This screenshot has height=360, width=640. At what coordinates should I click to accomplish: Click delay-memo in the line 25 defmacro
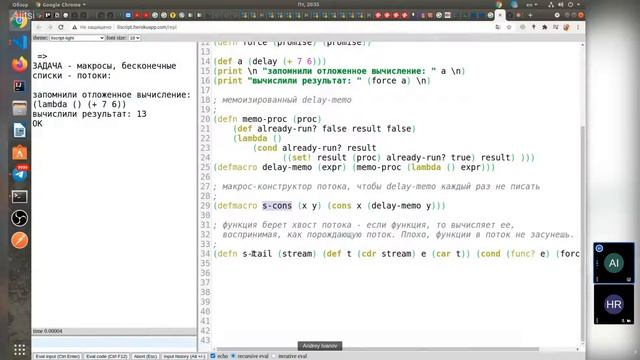coord(287,167)
